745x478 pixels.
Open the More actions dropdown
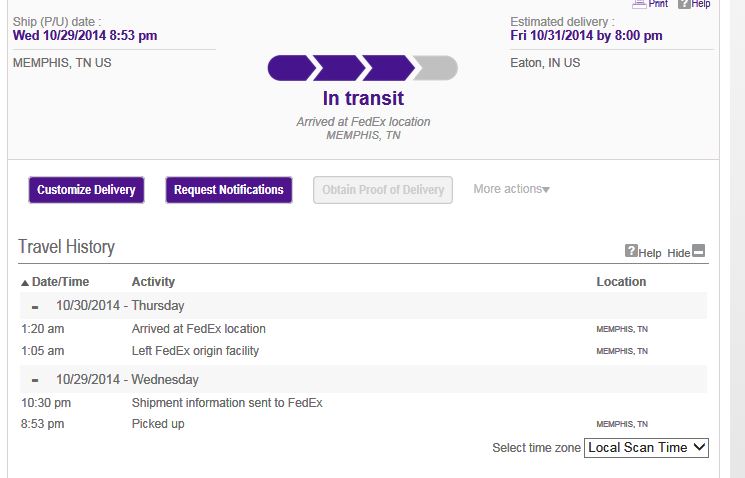tap(511, 189)
